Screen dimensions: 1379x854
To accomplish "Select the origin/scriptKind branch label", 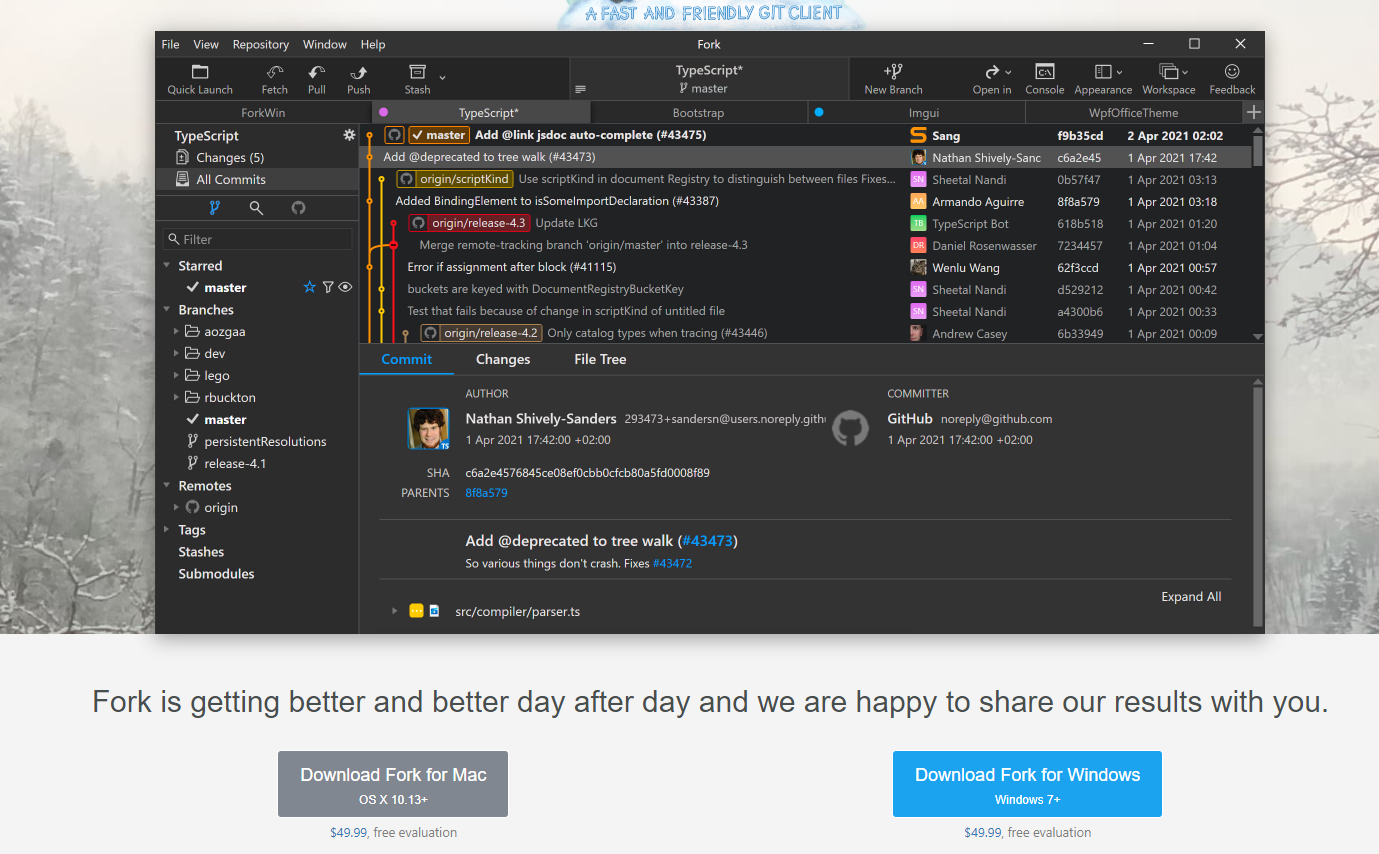I will point(455,179).
